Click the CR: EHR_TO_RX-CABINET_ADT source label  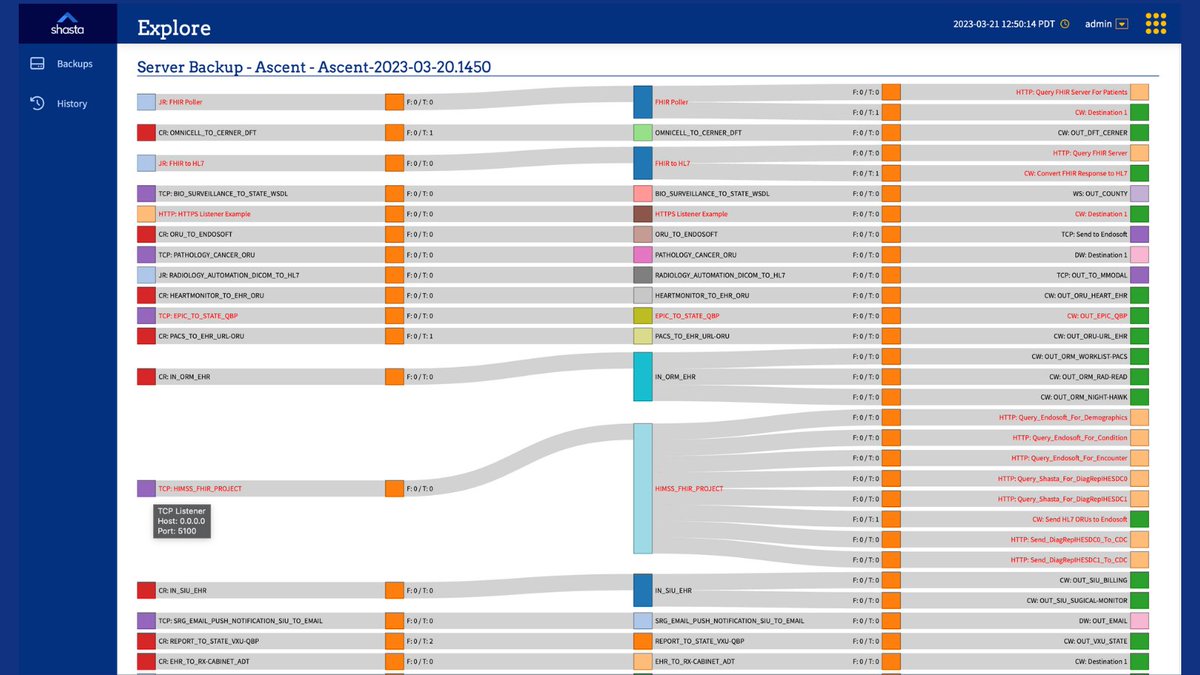click(x=202, y=661)
